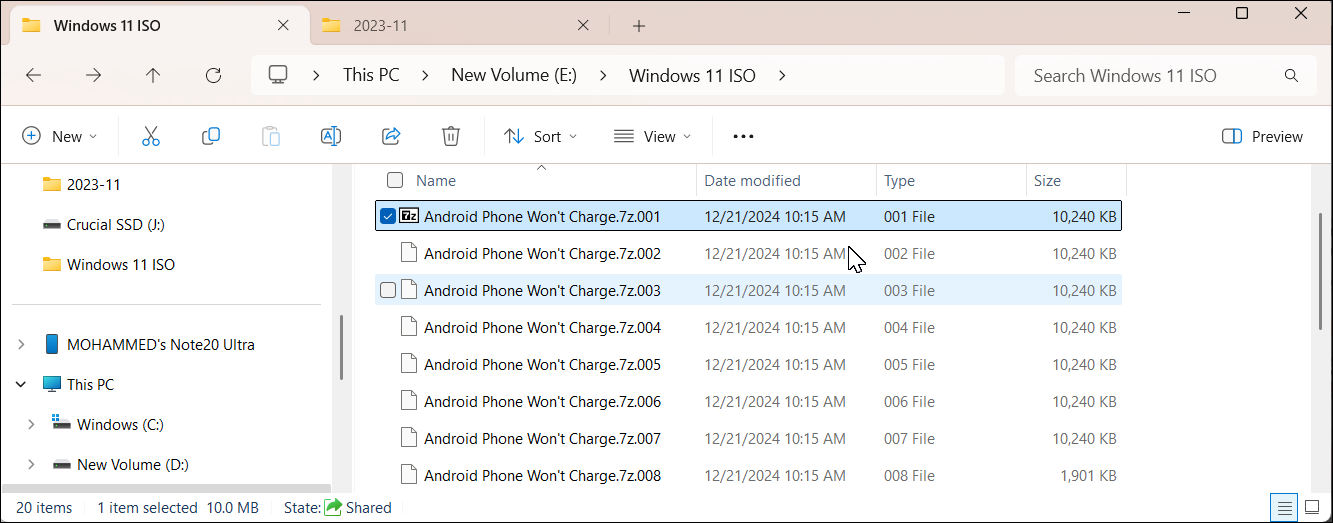Uncheck the 7z.001 file checkbox
The height and width of the screenshot is (523, 1333).
(388, 216)
